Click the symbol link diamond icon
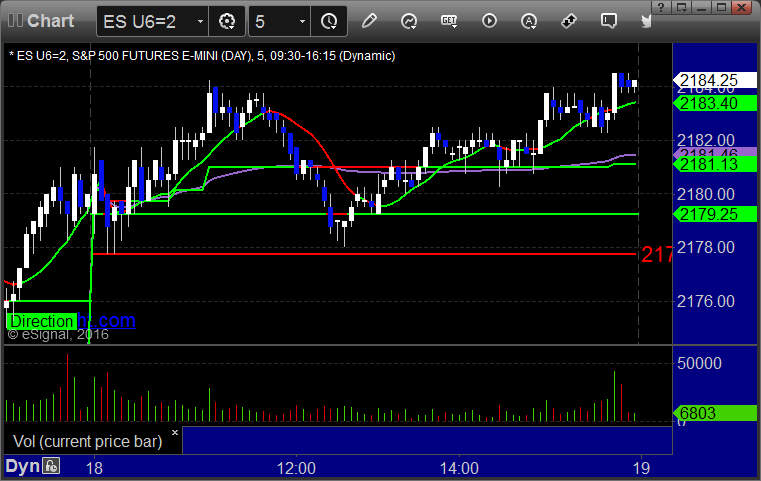The image size is (761, 481). (569, 21)
